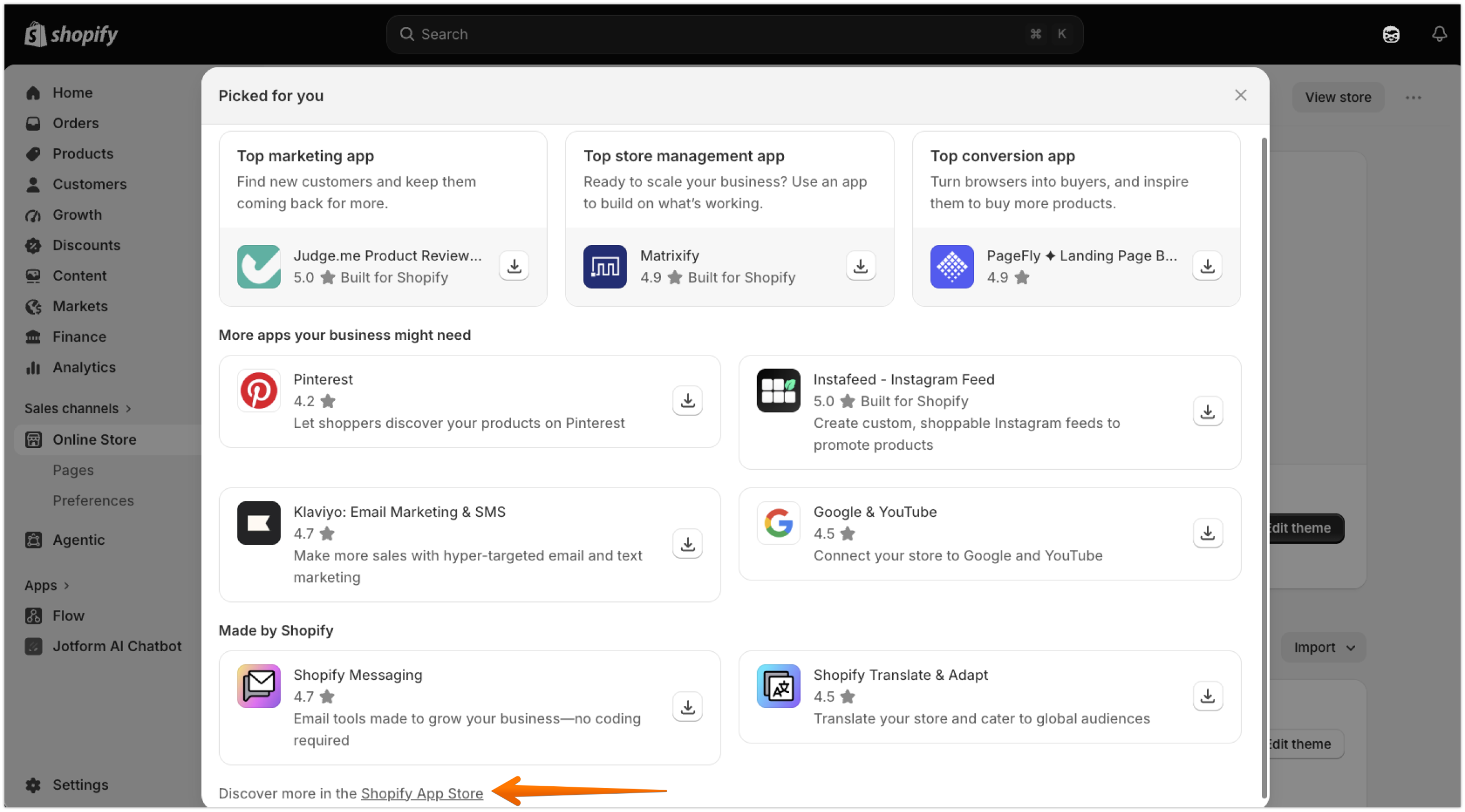Open the Import dropdown
Image resolution: width=1465 pixels, height=812 pixels.
(x=1323, y=648)
